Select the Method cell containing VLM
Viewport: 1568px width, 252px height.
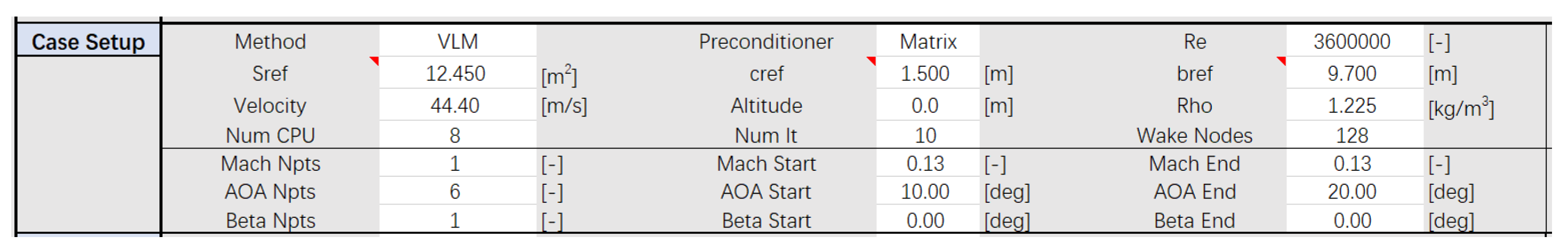pyautogui.click(x=457, y=42)
